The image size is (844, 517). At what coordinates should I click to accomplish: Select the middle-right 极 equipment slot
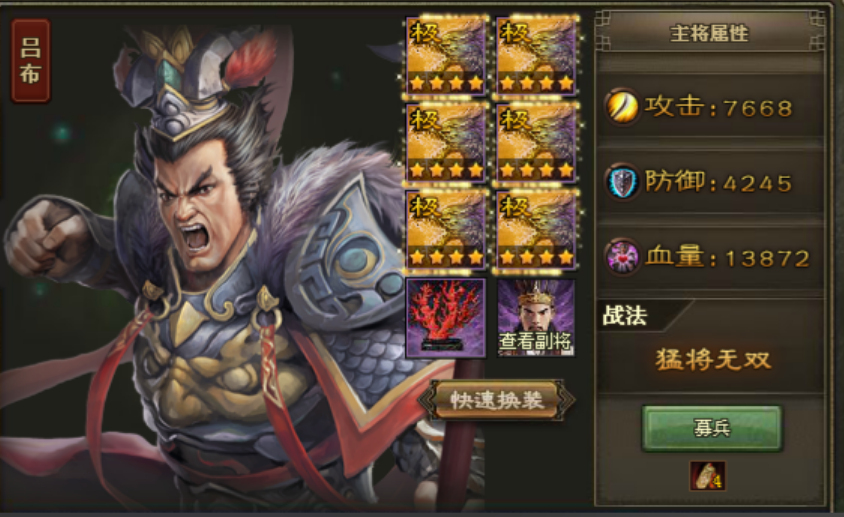point(536,143)
